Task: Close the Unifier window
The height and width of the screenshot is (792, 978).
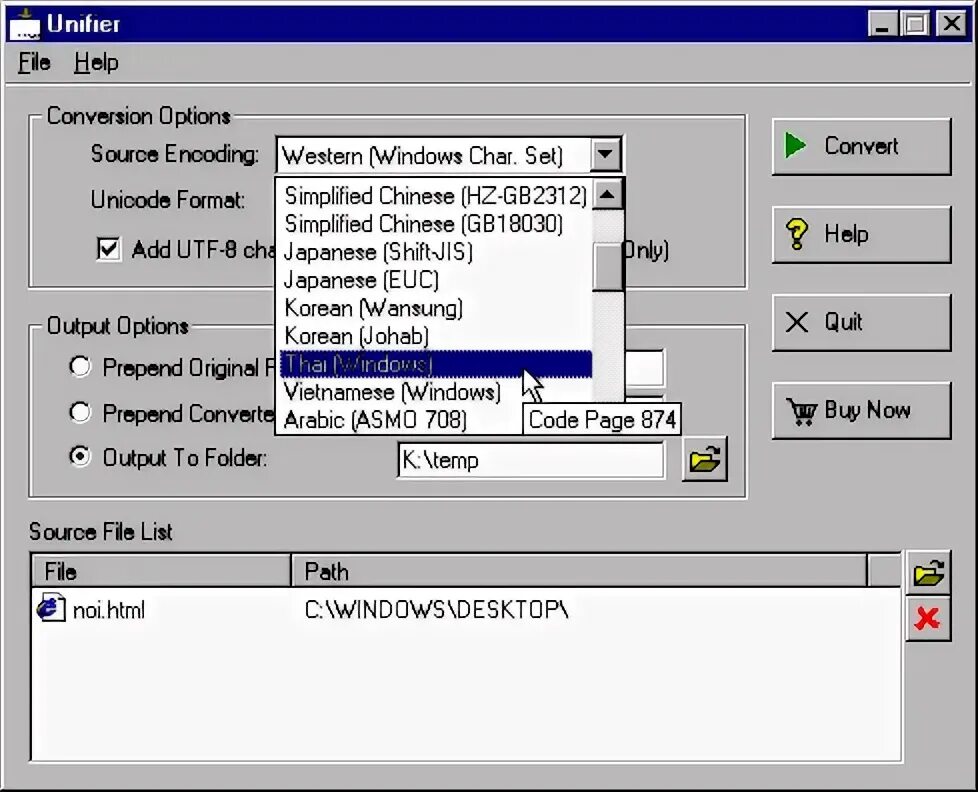Action: coord(952,25)
